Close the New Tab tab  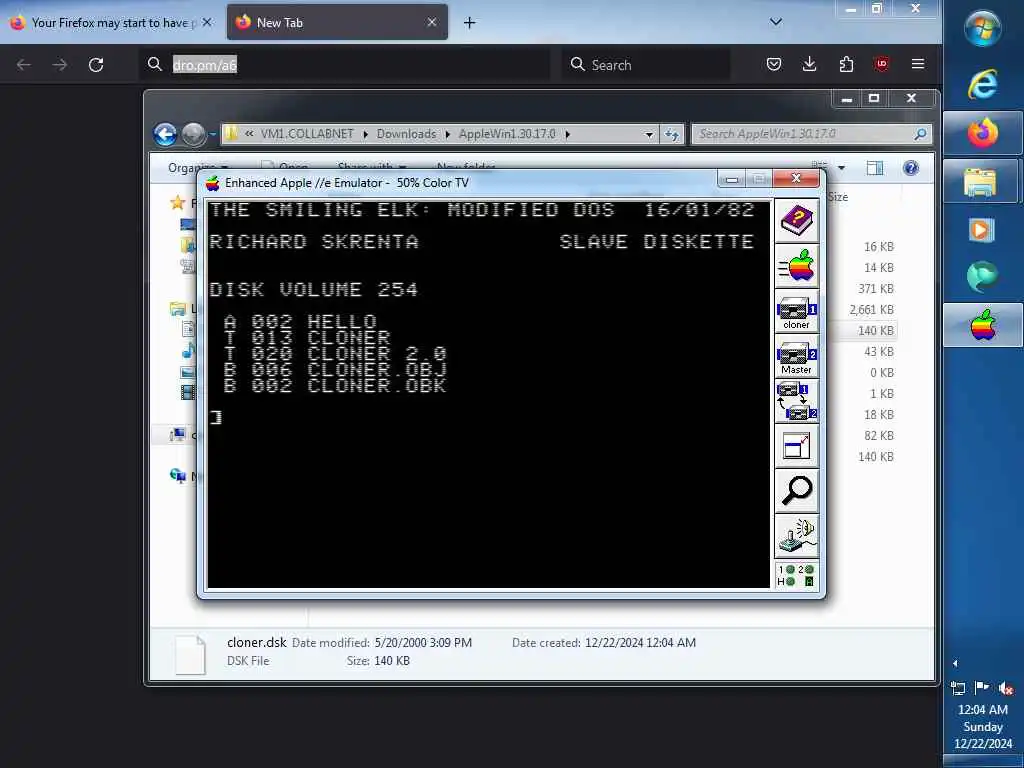coord(432,22)
